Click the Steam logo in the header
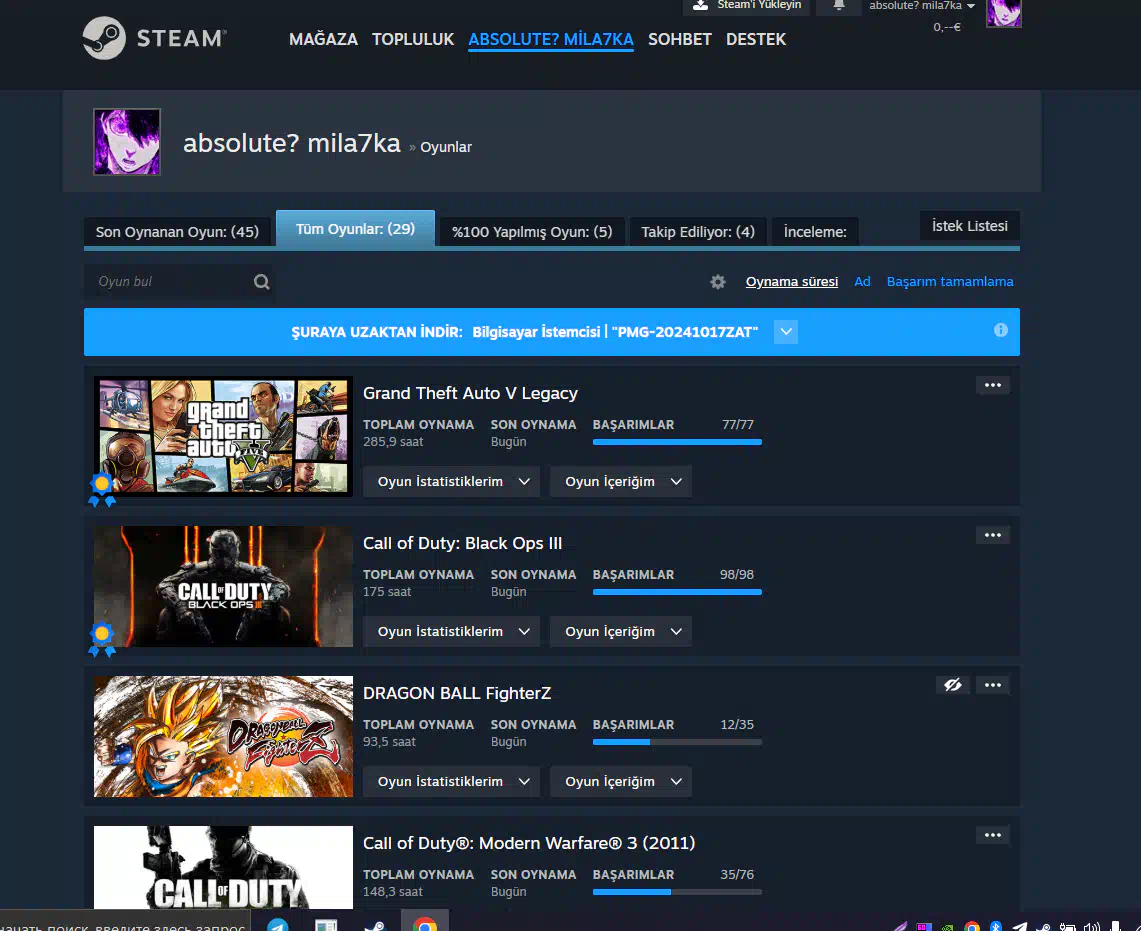Viewport: 1141px width, 931px height. [x=154, y=38]
